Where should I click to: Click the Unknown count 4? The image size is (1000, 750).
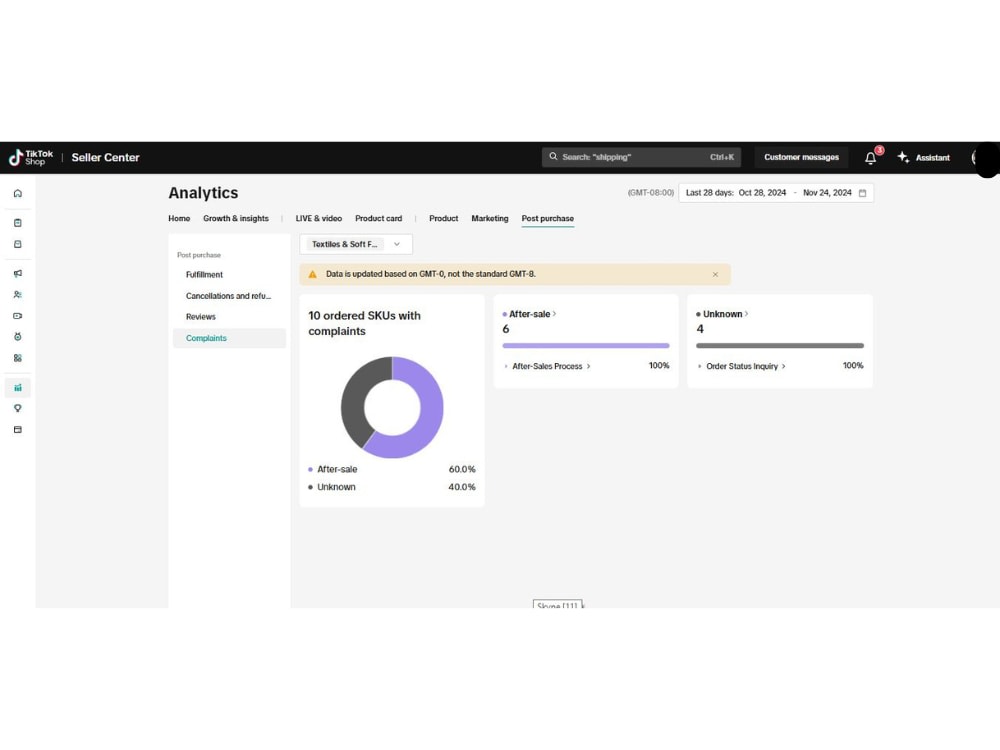(700, 329)
